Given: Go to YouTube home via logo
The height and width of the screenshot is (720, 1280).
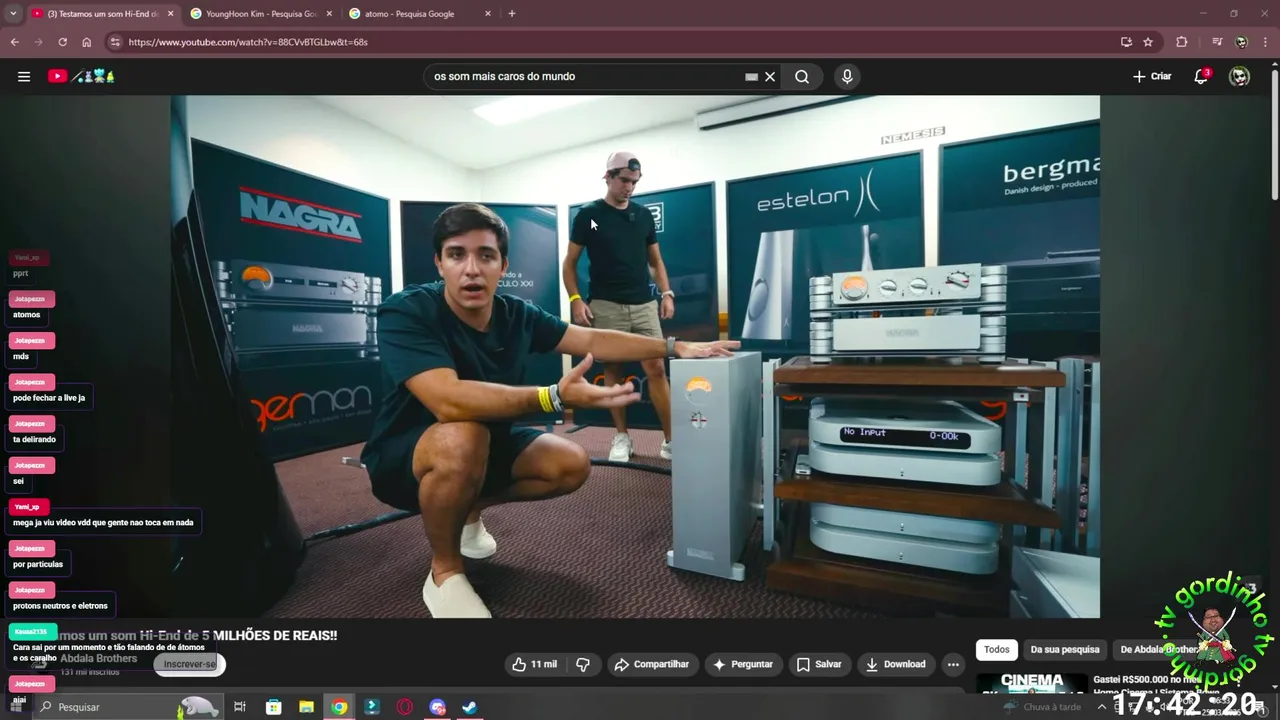Looking at the screenshot, I should pyautogui.click(x=82, y=76).
